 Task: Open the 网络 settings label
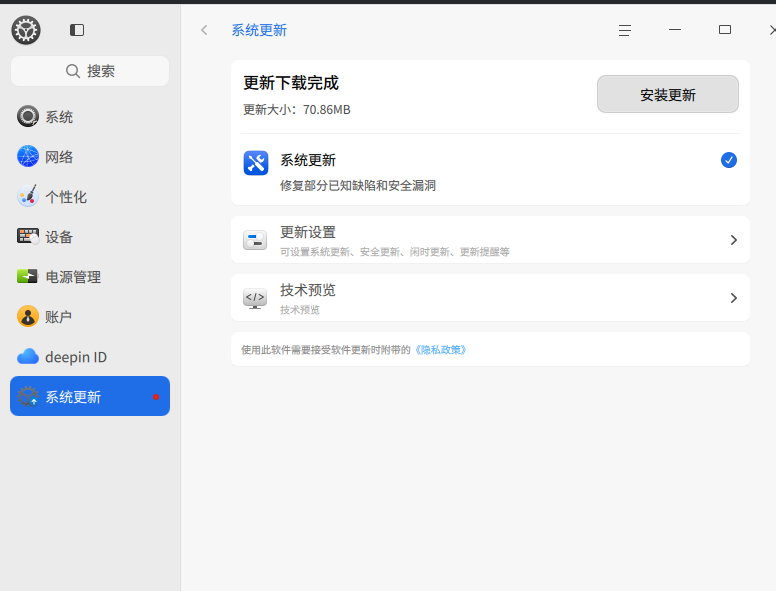pos(59,157)
